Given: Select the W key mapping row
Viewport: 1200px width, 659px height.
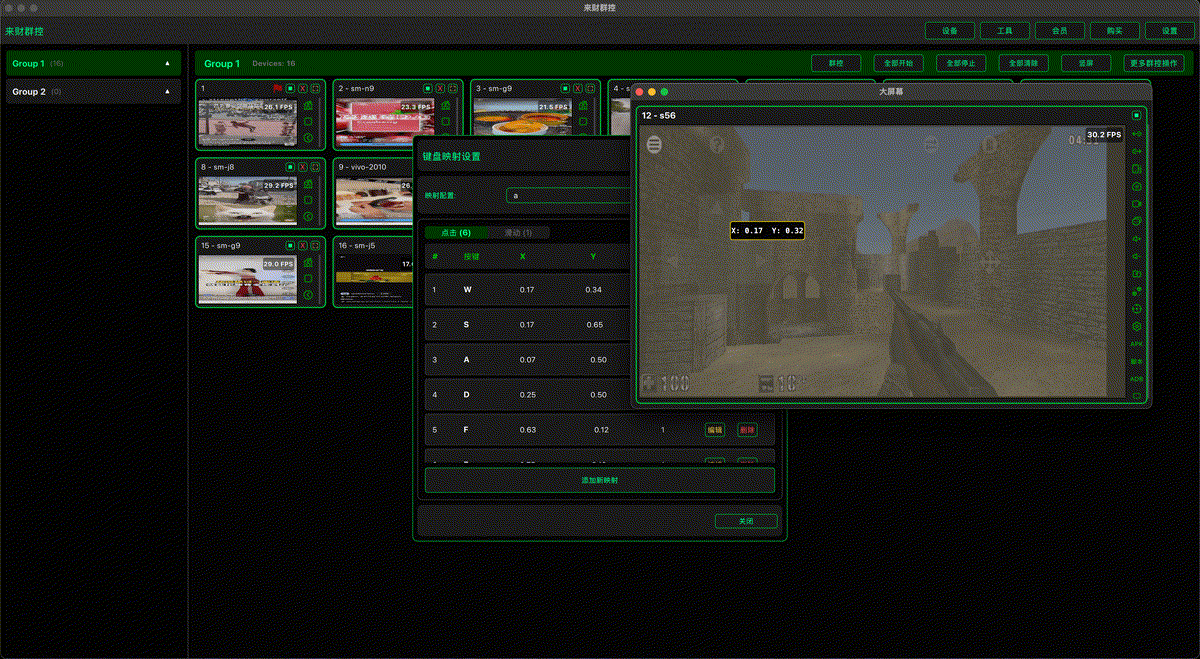Looking at the screenshot, I should pos(528,290).
